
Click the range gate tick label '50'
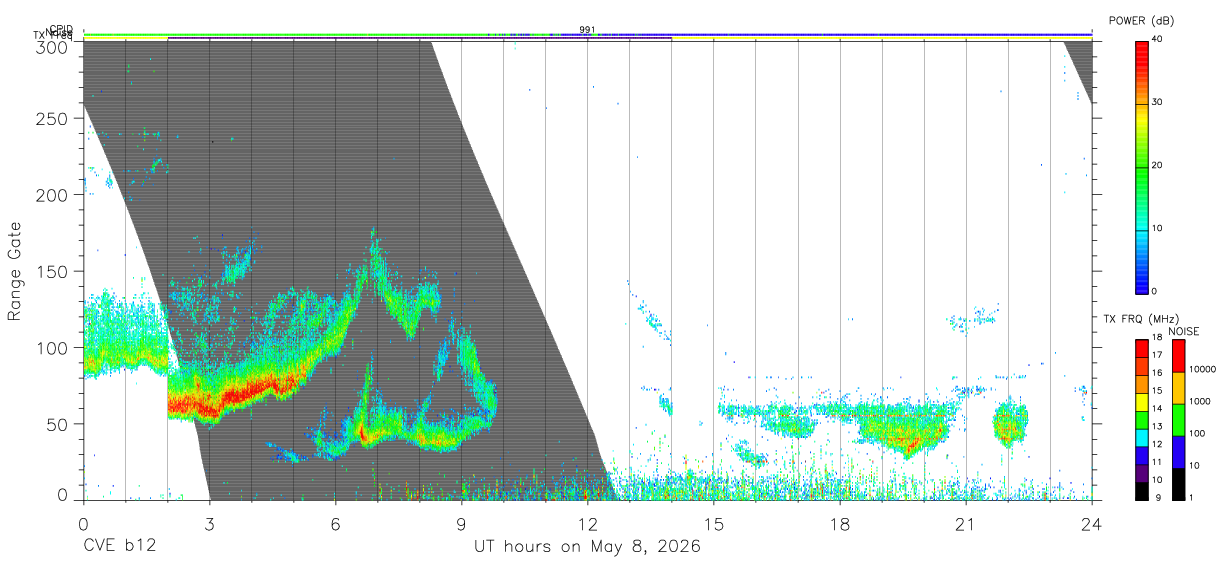[x=56, y=423]
